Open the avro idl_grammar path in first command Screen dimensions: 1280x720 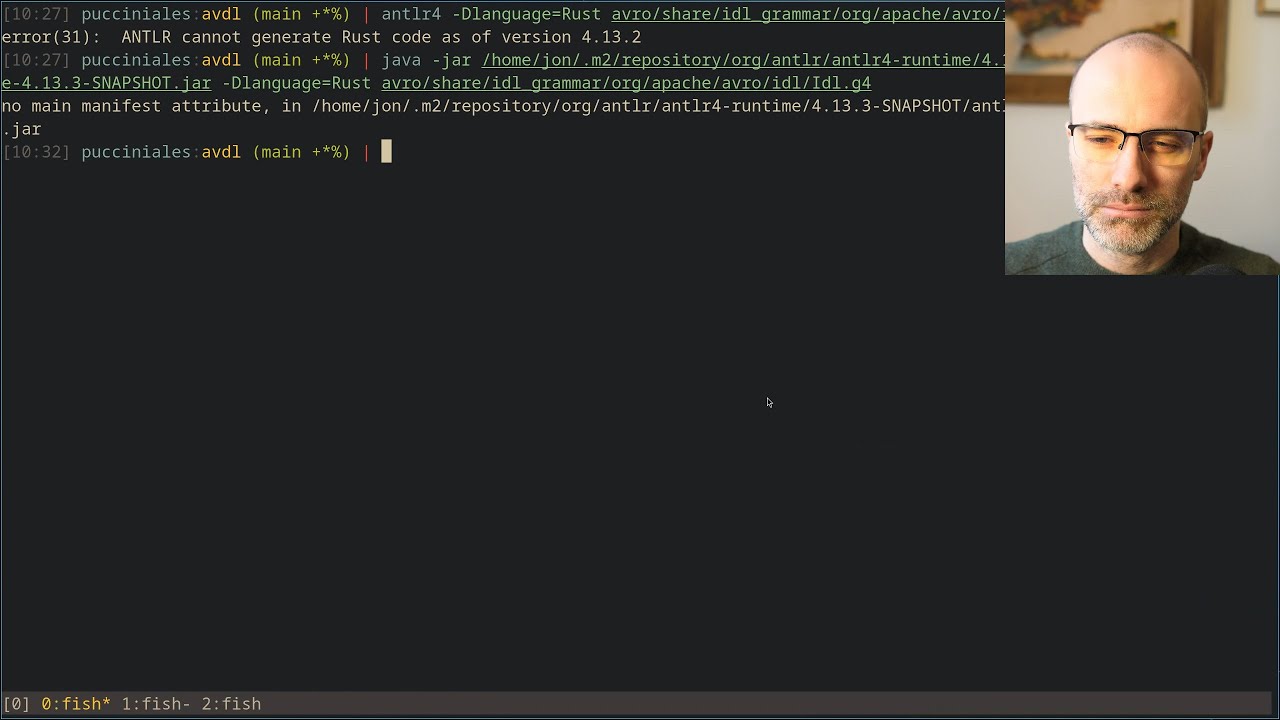coord(800,14)
